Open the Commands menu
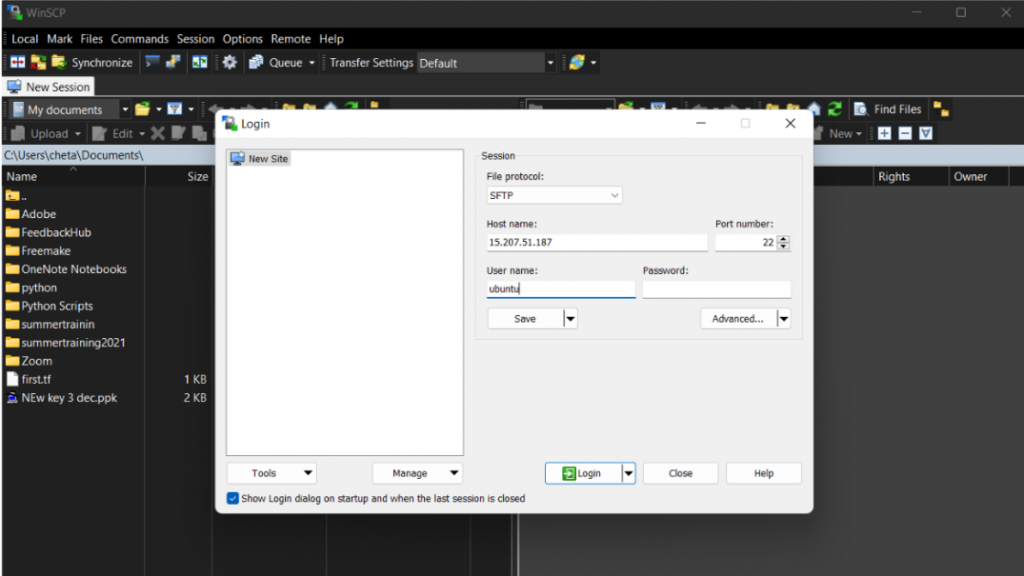Viewport: 1024px width, 576px height. (140, 39)
